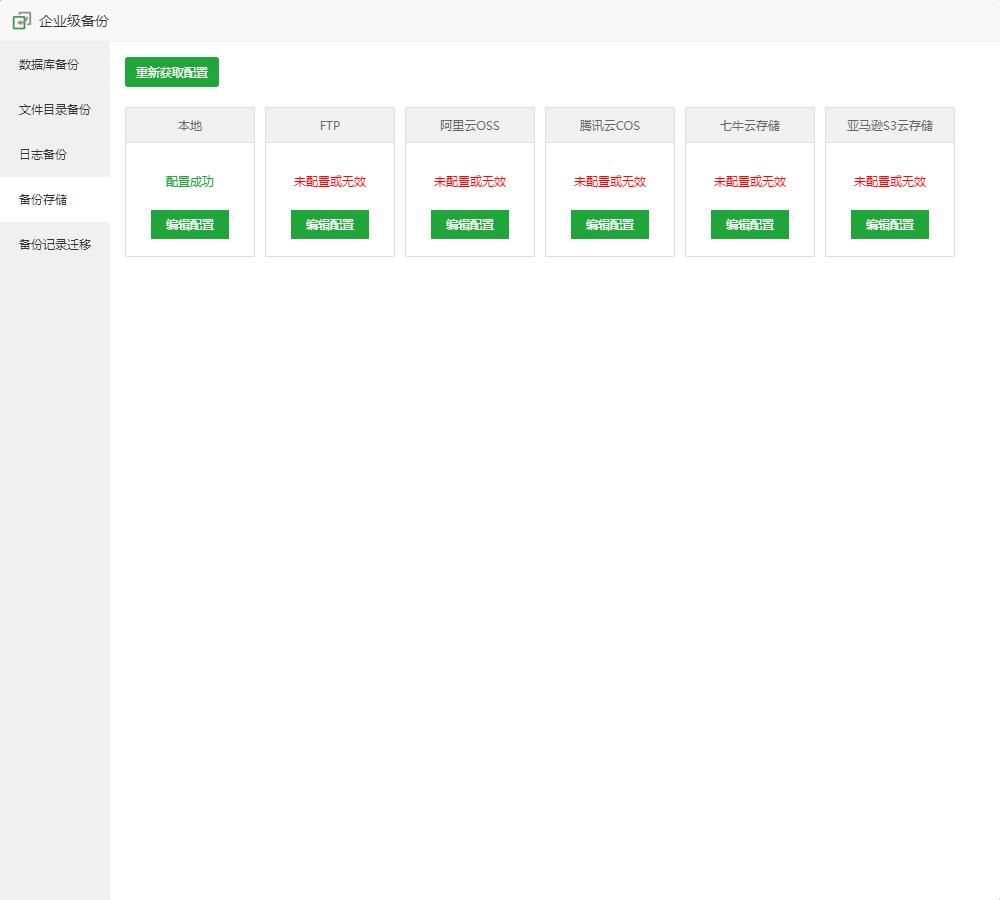Image resolution: width=1000 pixels, height=900 pixels.
Task: Select the 日志备份 sidebar tab
Action: (43, 155)
